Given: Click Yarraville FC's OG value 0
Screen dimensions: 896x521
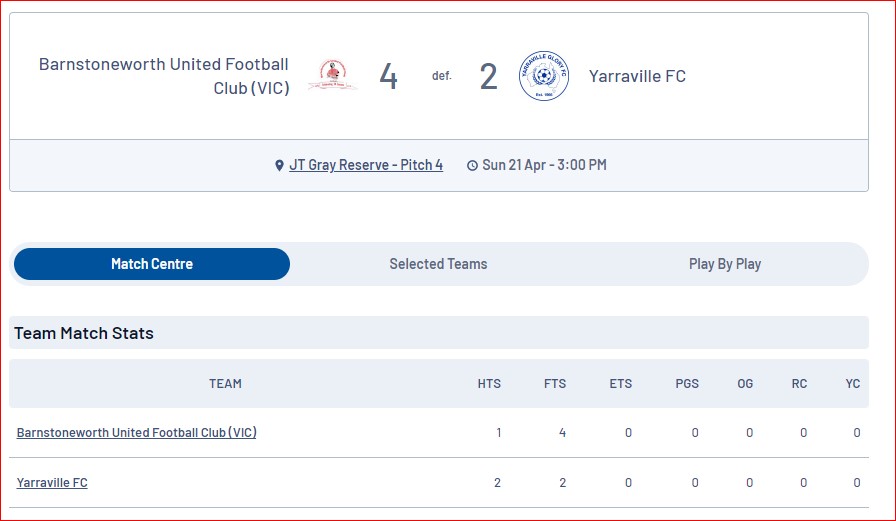Looking at the screenshot, I should (749, 483).
